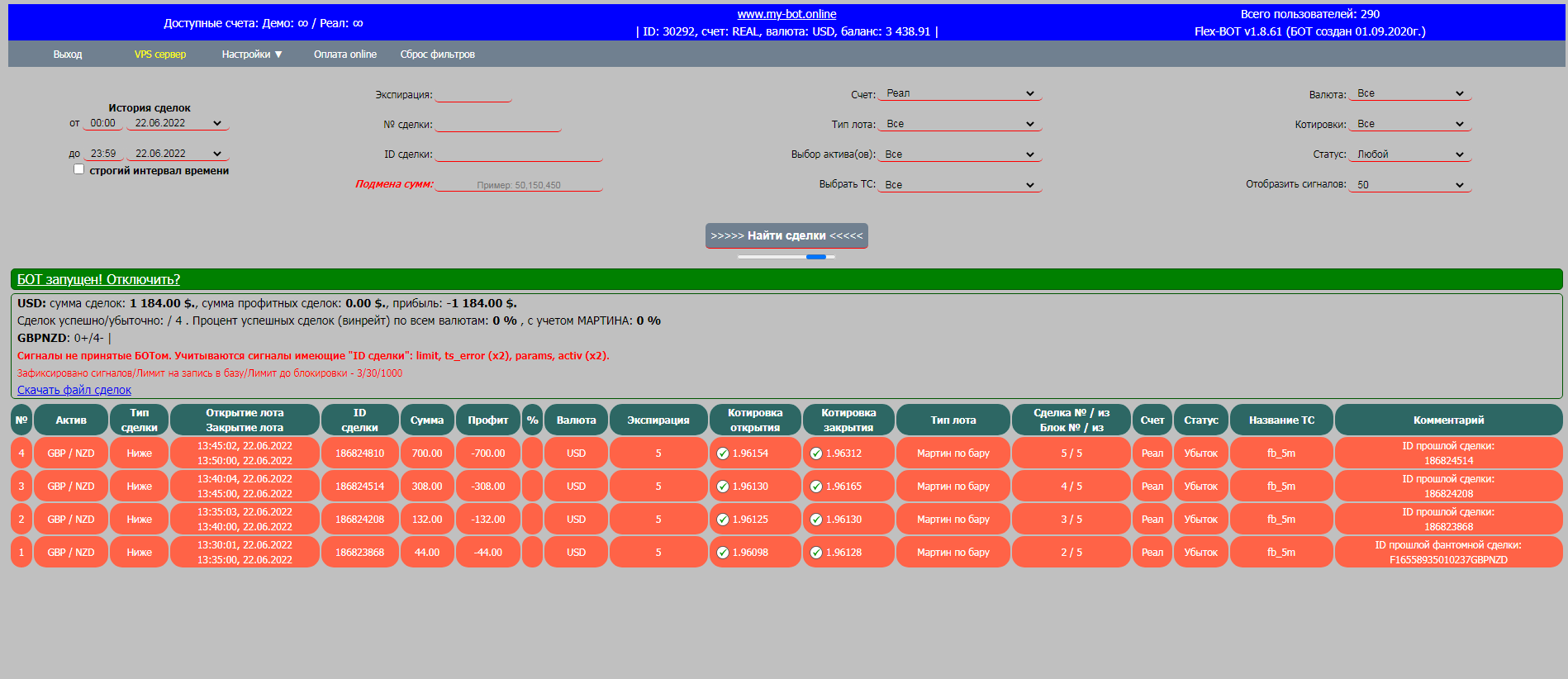The height and width of the screenshot is (679, 1568).
Task: Open the 'Статус' dropdown set to Любой
Action: pos(1409,154)
